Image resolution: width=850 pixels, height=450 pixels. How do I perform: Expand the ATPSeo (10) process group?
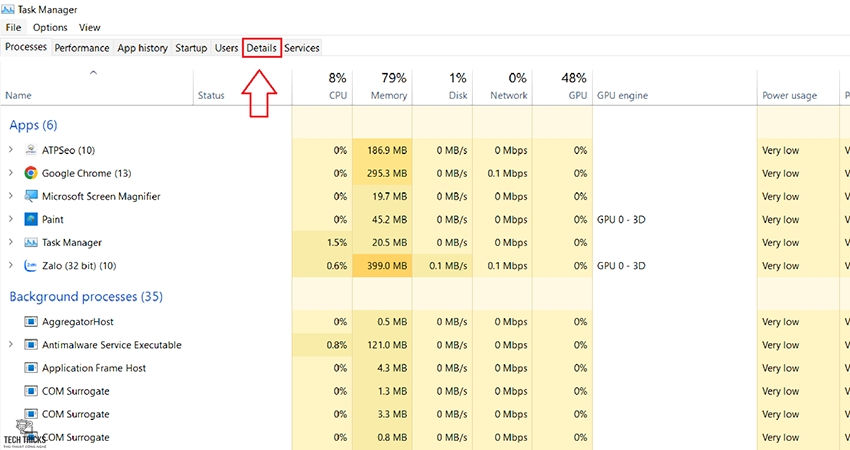[10, 150]
